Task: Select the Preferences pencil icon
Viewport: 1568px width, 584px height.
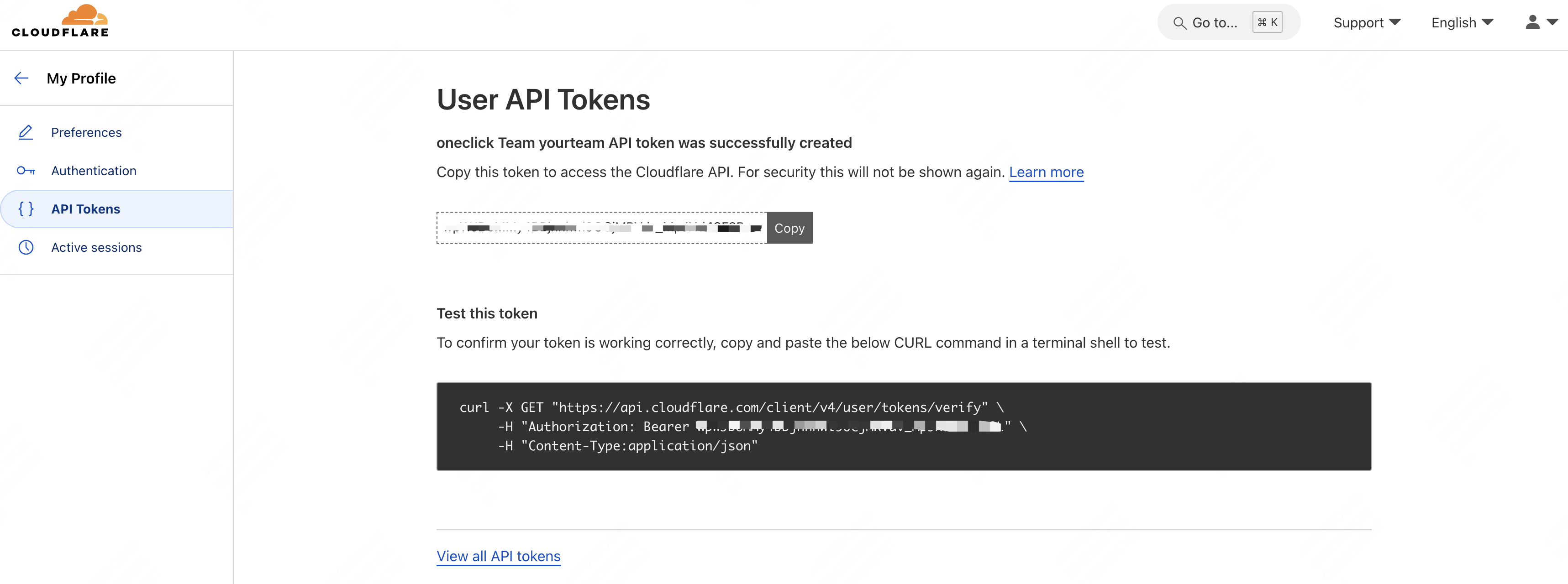Action: [x=26, y=132]
